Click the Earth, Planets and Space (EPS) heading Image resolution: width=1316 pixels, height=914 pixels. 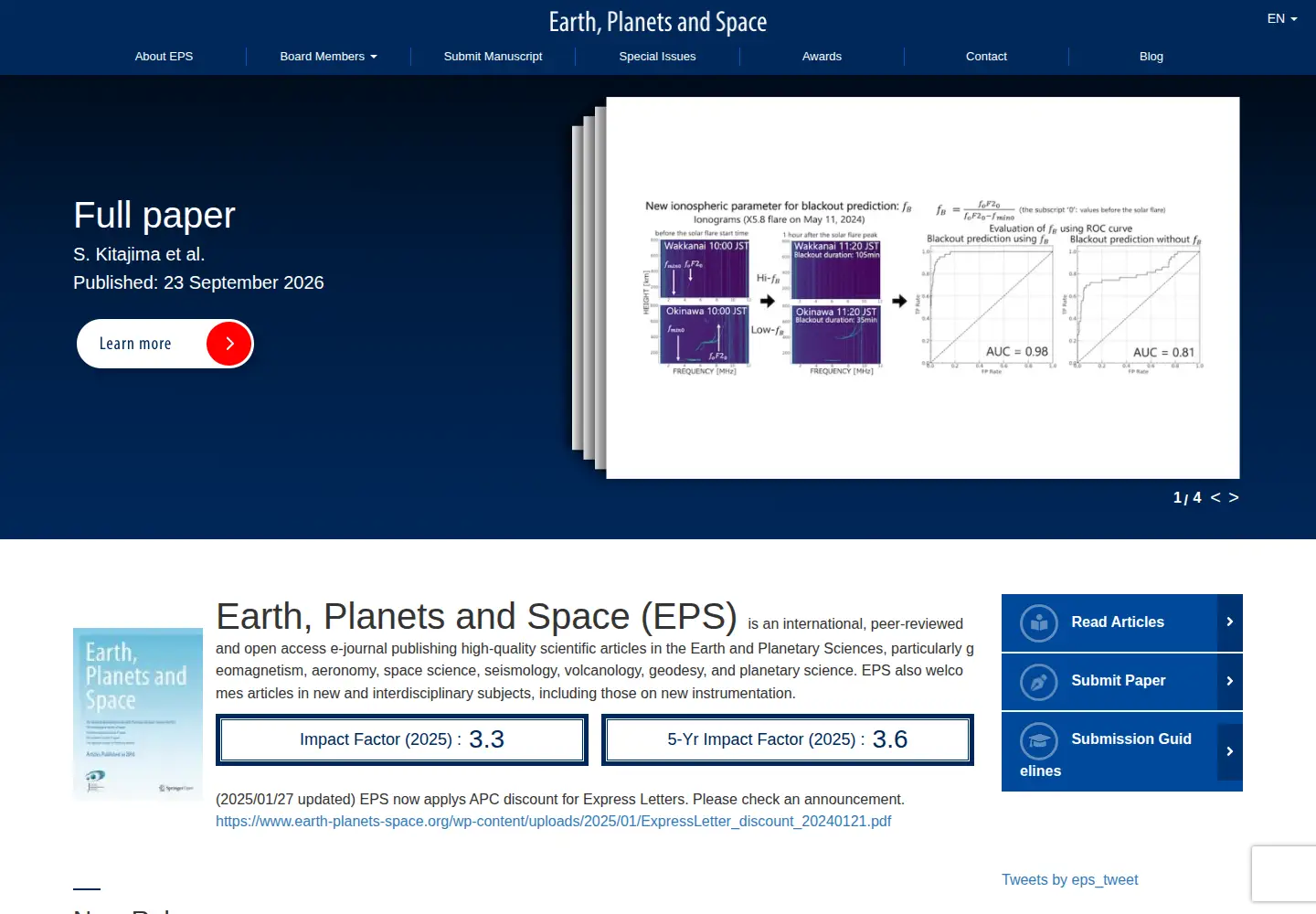(476, 617)
